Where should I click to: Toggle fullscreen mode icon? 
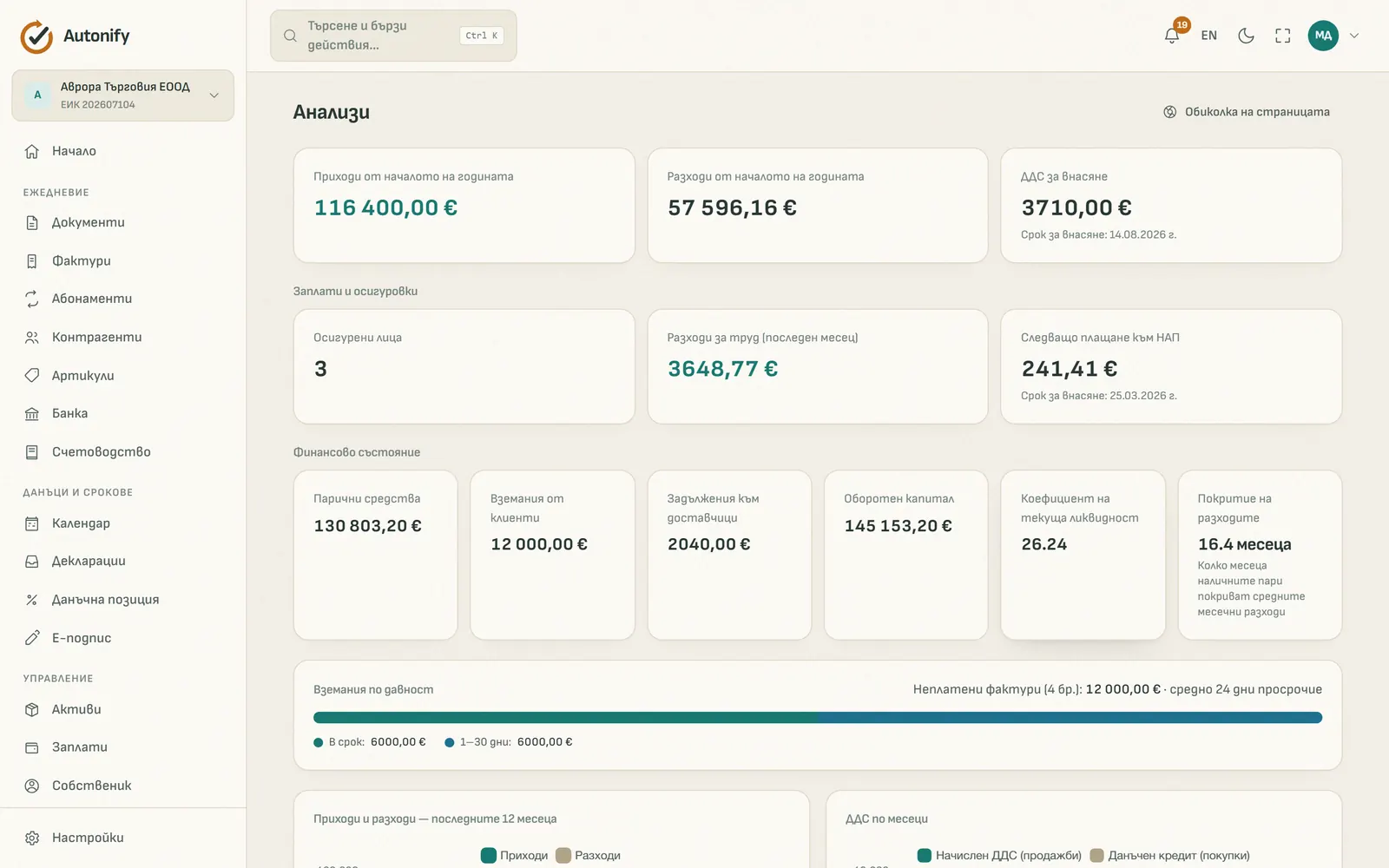pyautogui.click(x=1282, y=36)
